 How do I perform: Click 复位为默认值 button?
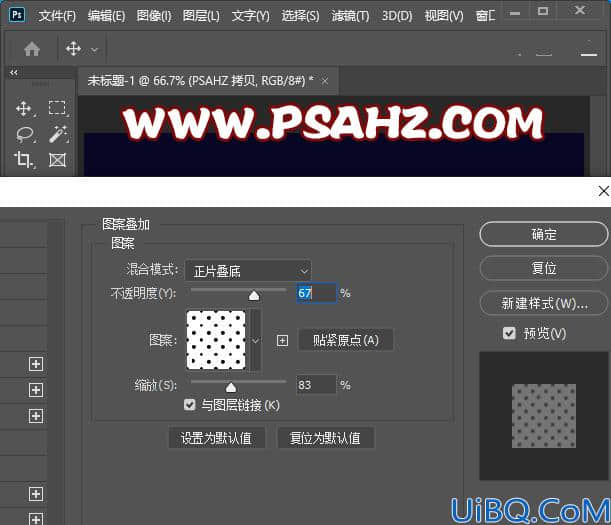pyautogui.click(x=325, y=438)
